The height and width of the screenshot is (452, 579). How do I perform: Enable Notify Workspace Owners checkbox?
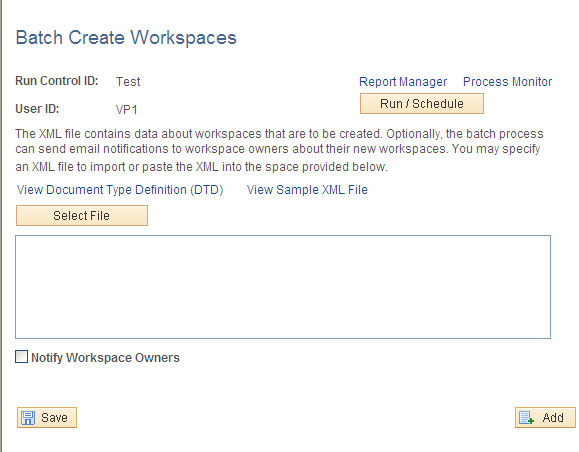21,357
